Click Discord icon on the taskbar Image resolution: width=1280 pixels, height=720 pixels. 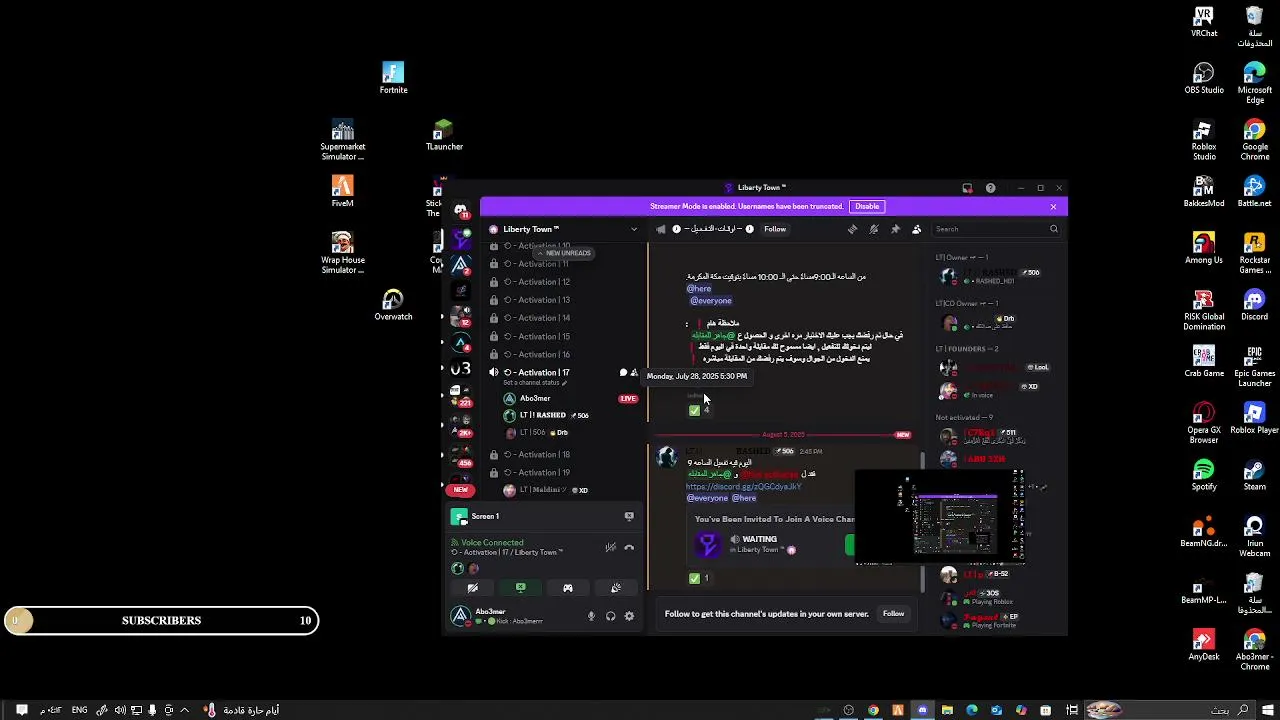(922, 710)
